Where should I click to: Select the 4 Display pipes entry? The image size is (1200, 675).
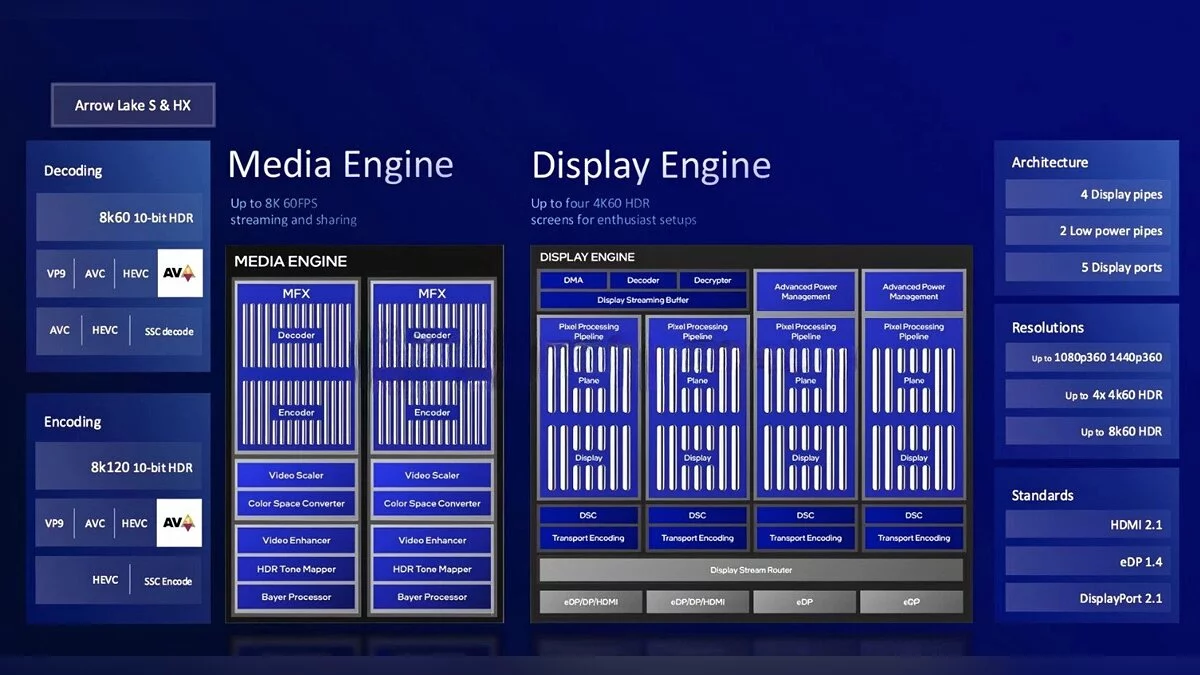coord(1087,194)
